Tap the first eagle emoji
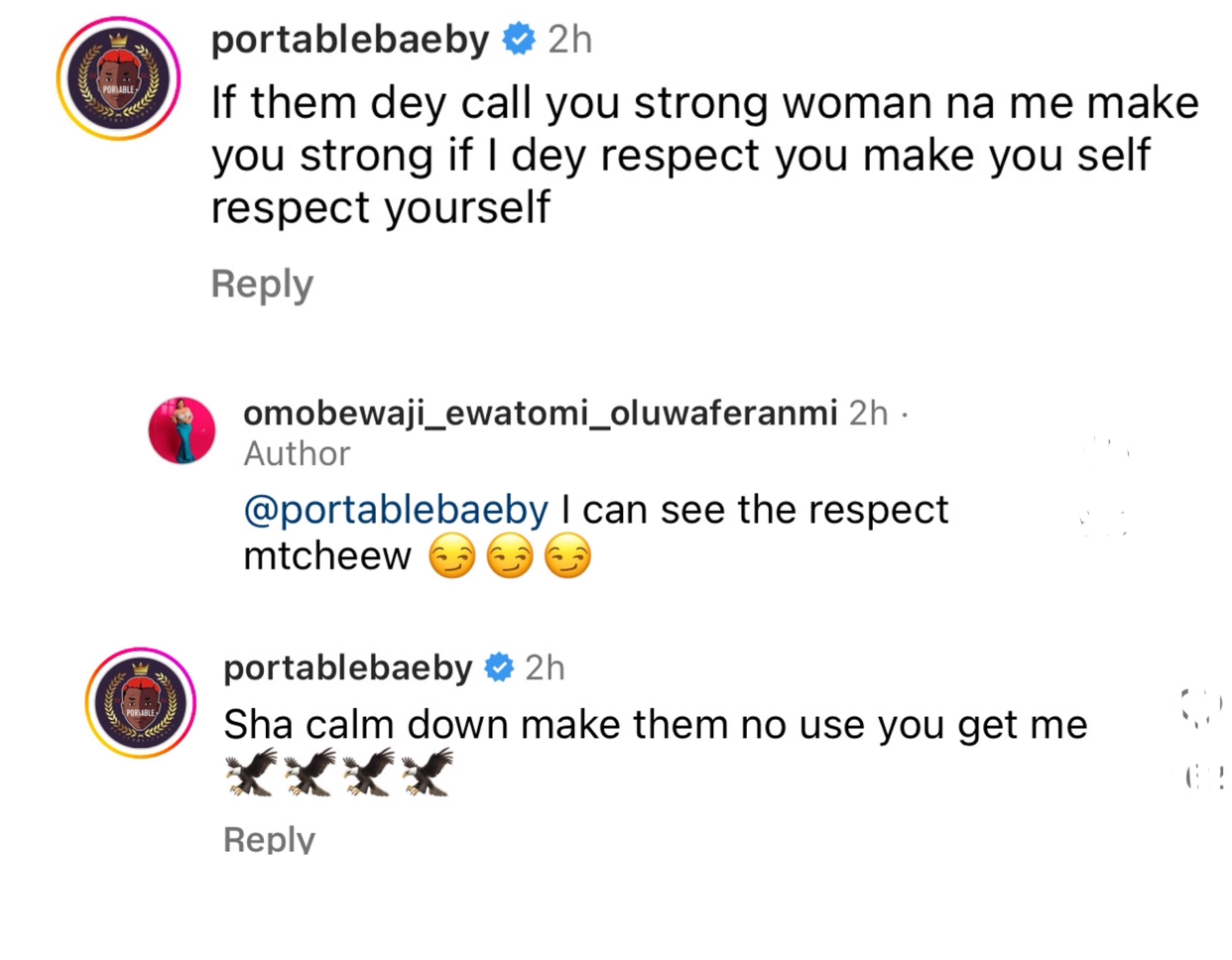 [x=251, y=773]
